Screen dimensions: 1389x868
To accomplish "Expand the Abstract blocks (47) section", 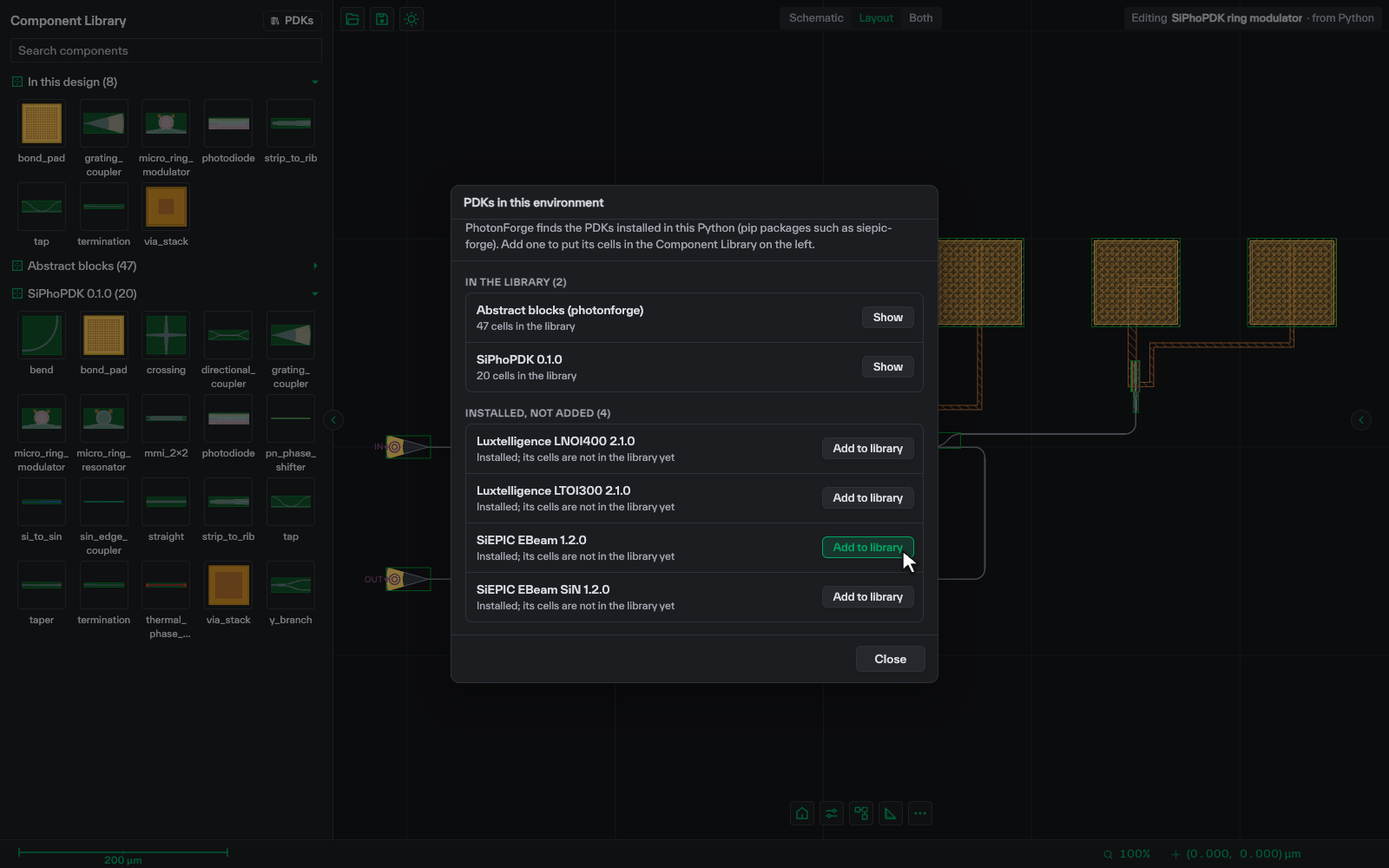I will pyautogui.click(x=315, y=266).
